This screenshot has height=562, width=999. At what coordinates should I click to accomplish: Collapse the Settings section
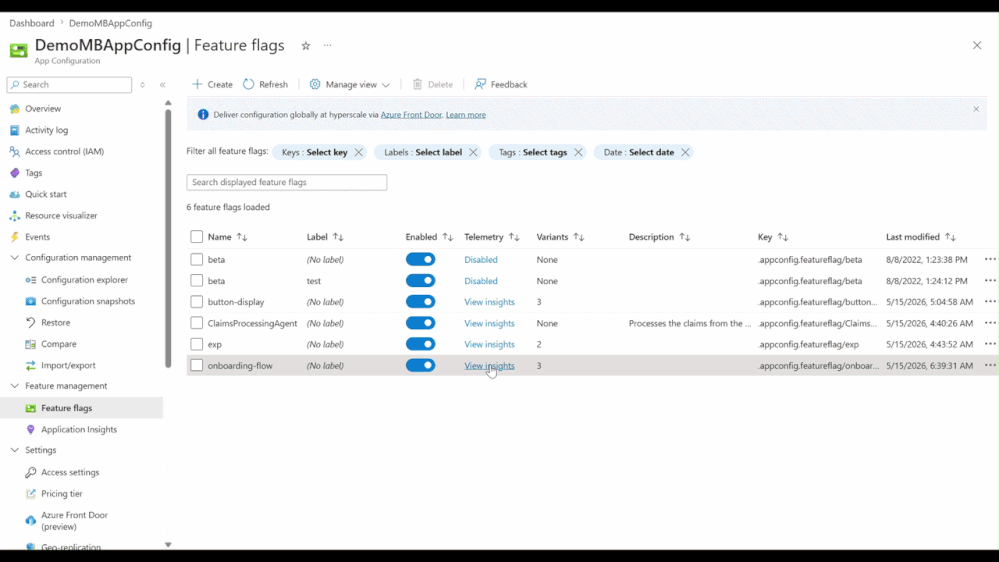pyautogui.click(x=15, y=450)
